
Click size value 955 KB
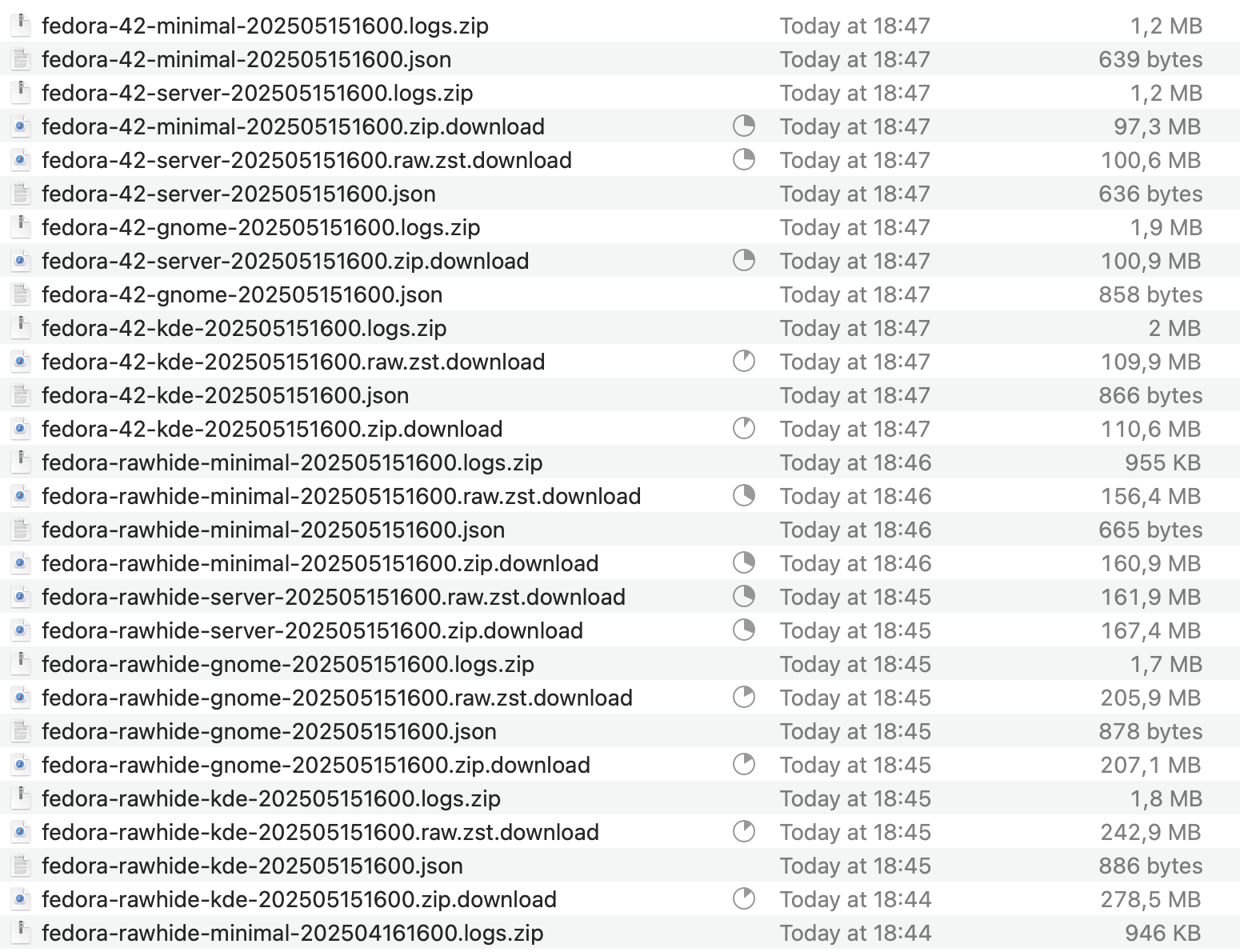(1163, 462)
